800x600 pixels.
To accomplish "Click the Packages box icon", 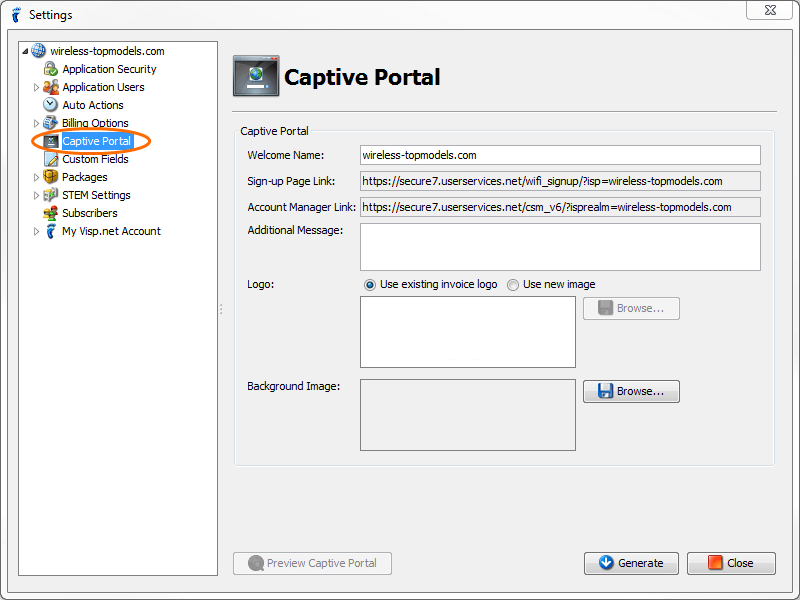I will [x=51, y=177].
